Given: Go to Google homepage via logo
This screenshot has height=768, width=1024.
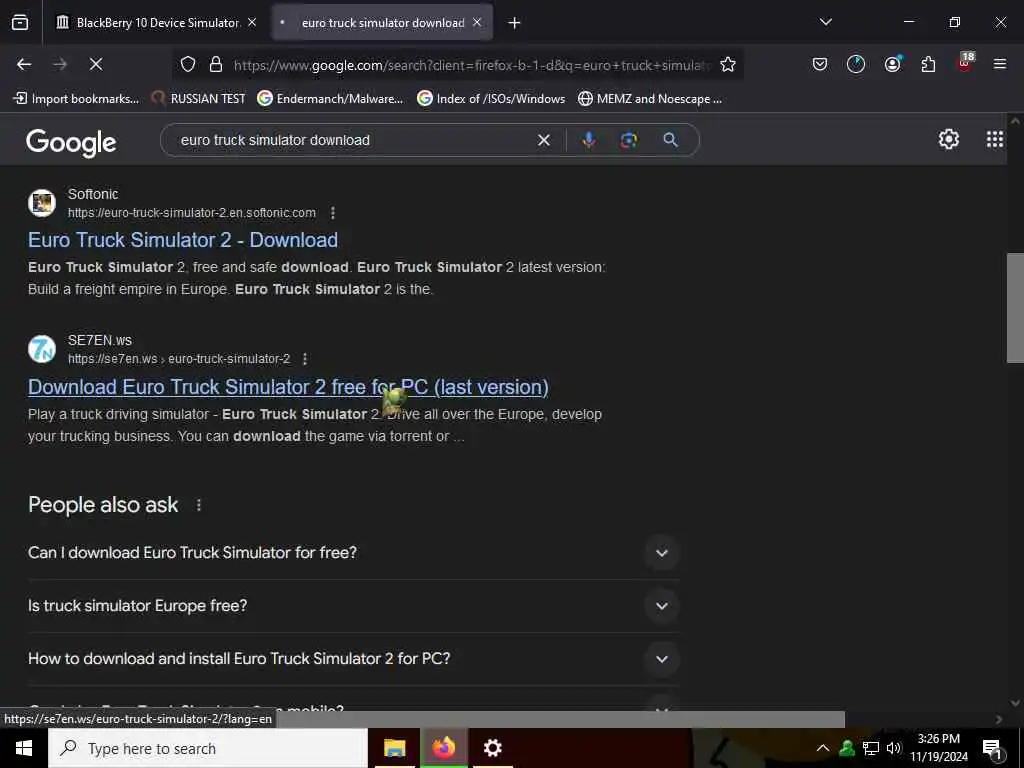Looking at the screenshot, I should (71, 142).
